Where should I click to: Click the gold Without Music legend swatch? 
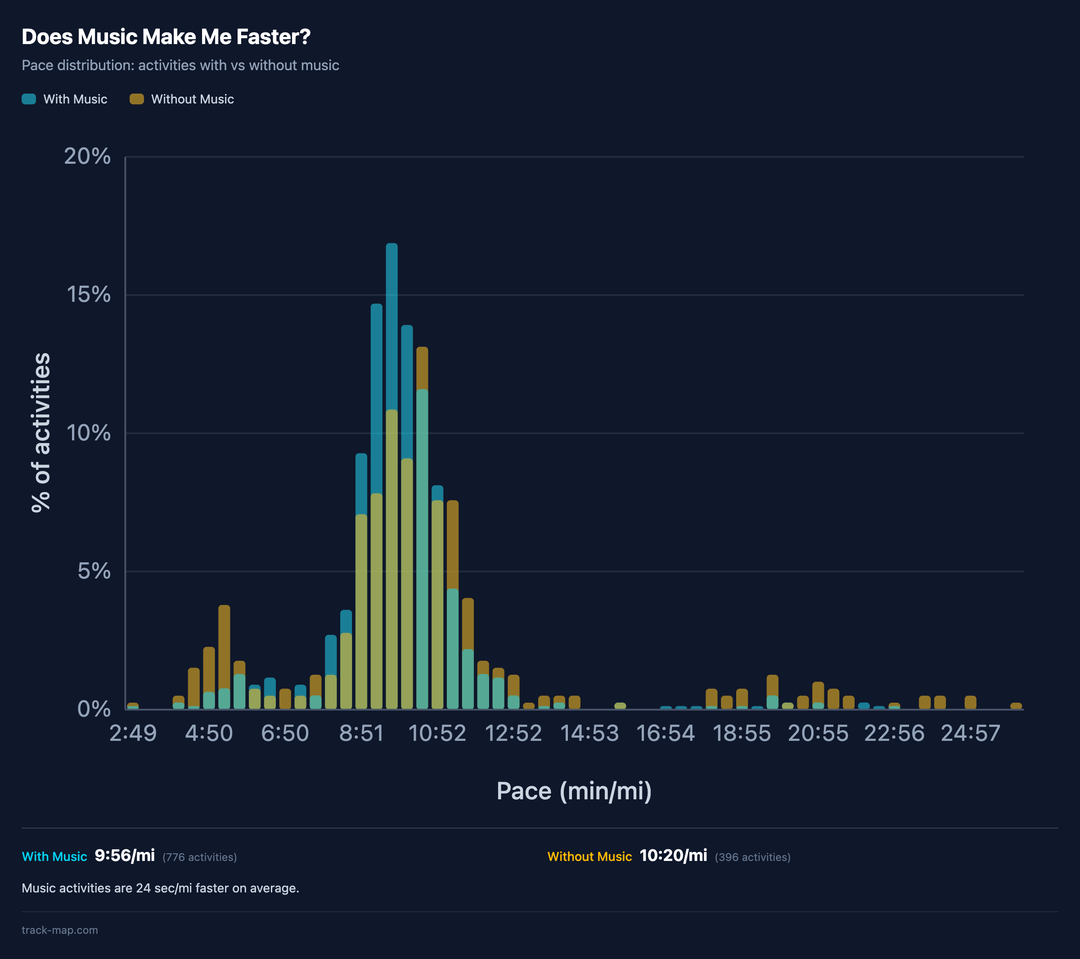[137, 99]
